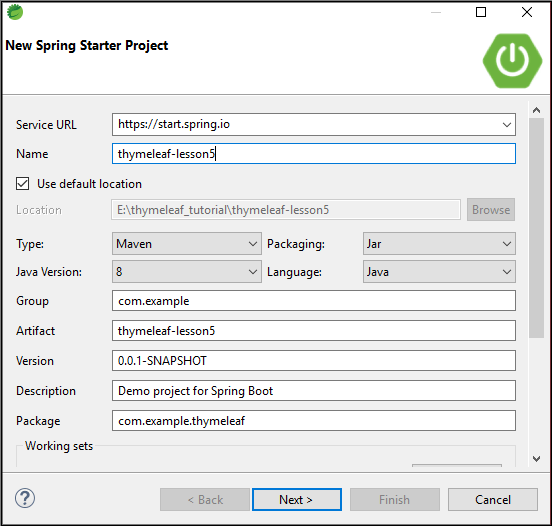The image size is (552, 526).
Task: Click the Working sets group label
Action: [59, 446]
